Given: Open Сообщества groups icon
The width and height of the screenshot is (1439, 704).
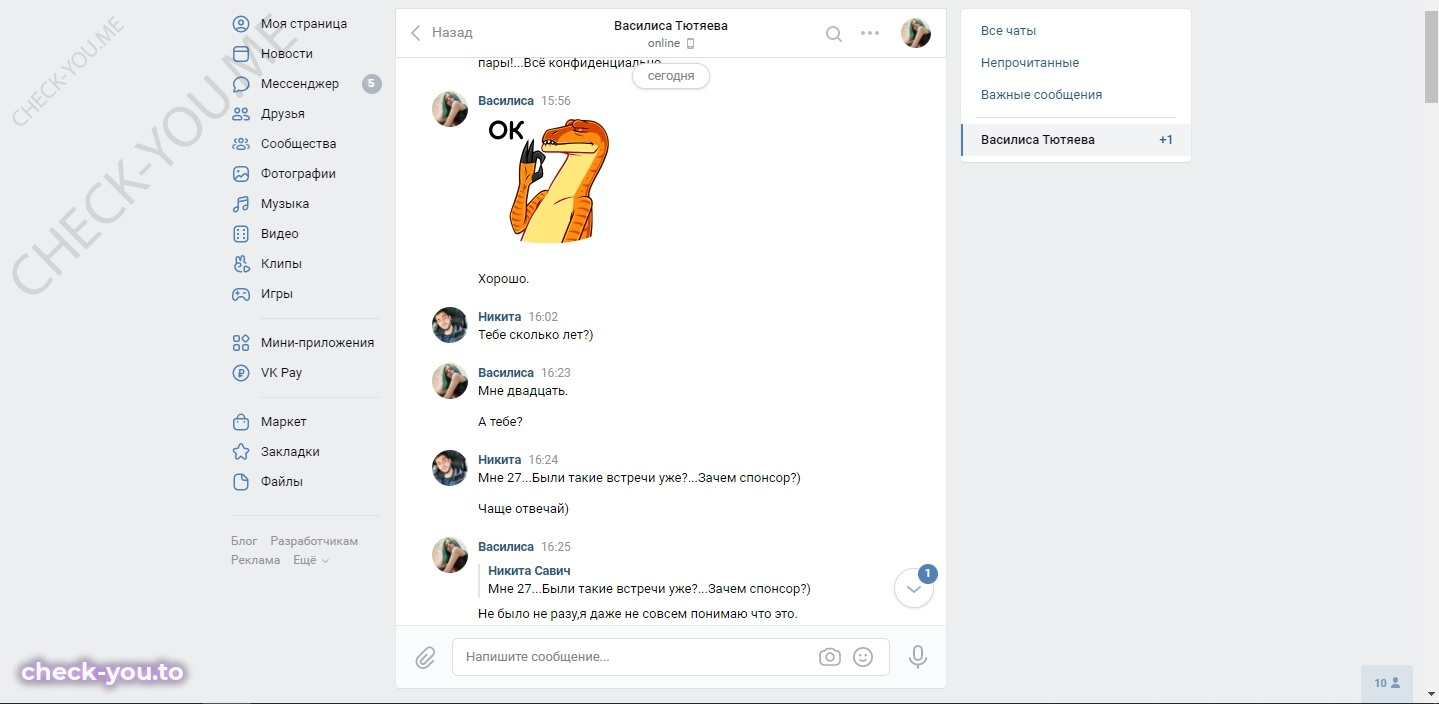Looking at the screenshot, I should coord(240,144).
